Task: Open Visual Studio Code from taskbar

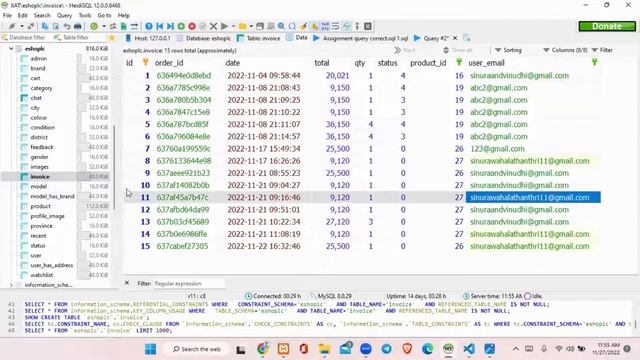Action: [469, 349]
